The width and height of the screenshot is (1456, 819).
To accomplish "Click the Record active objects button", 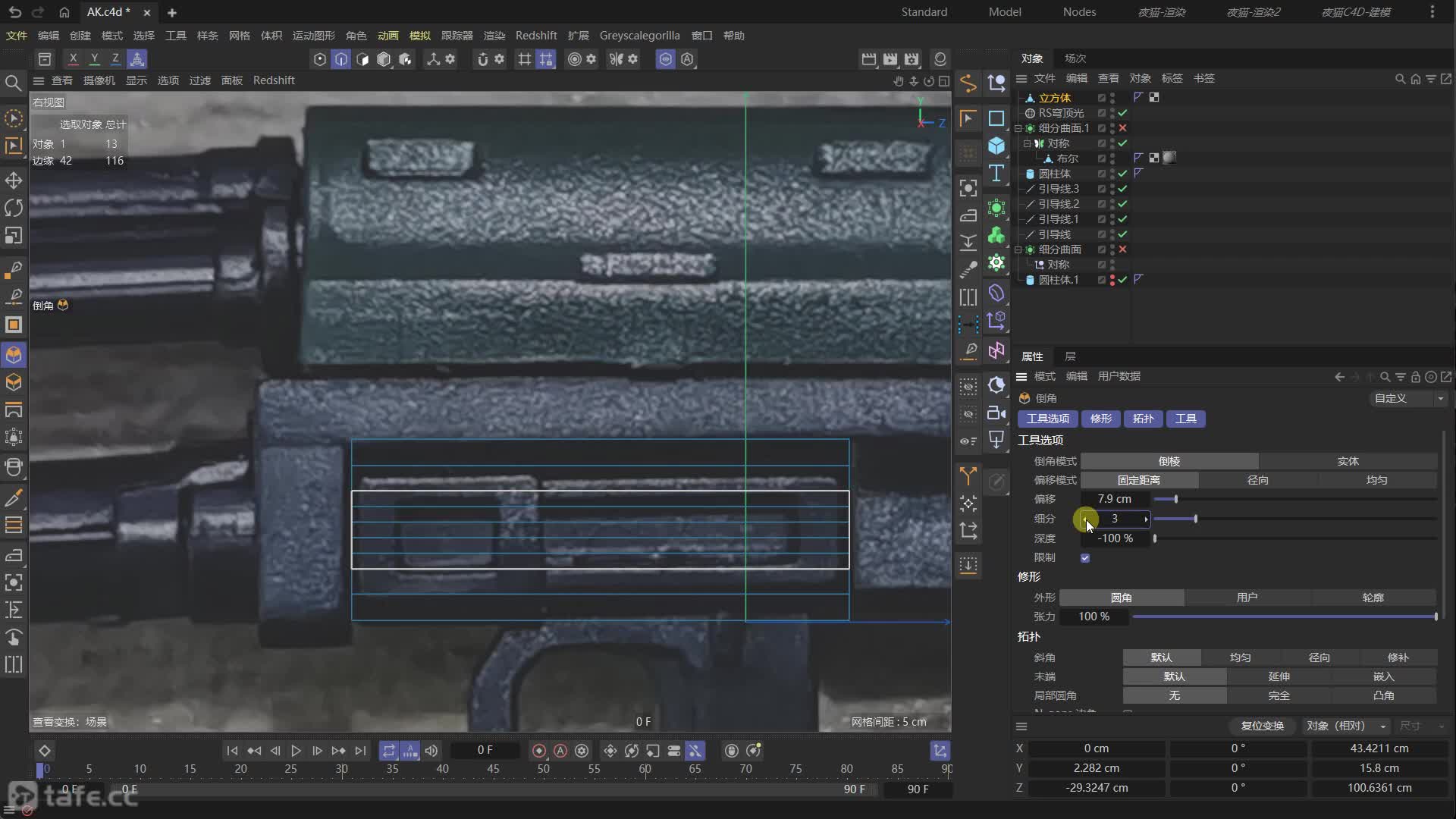I will [x=539, y=751].
